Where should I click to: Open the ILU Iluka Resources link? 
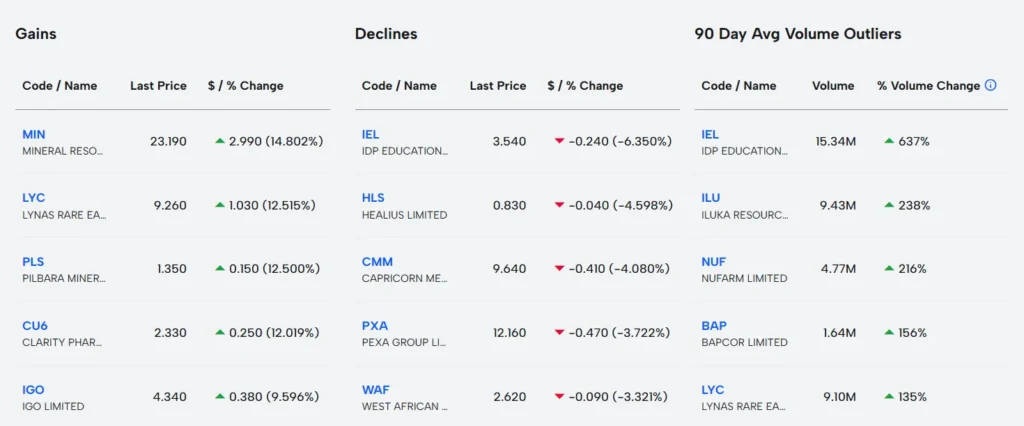pos(711,198)
